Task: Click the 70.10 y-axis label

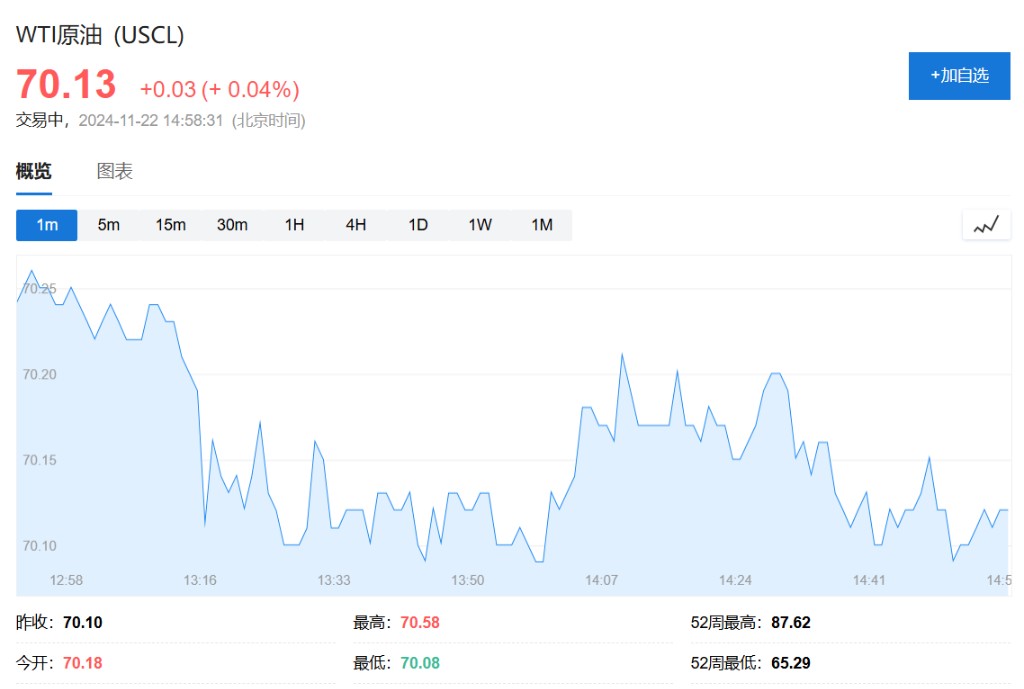Action: pyautogui.click(x=40, y=546)
